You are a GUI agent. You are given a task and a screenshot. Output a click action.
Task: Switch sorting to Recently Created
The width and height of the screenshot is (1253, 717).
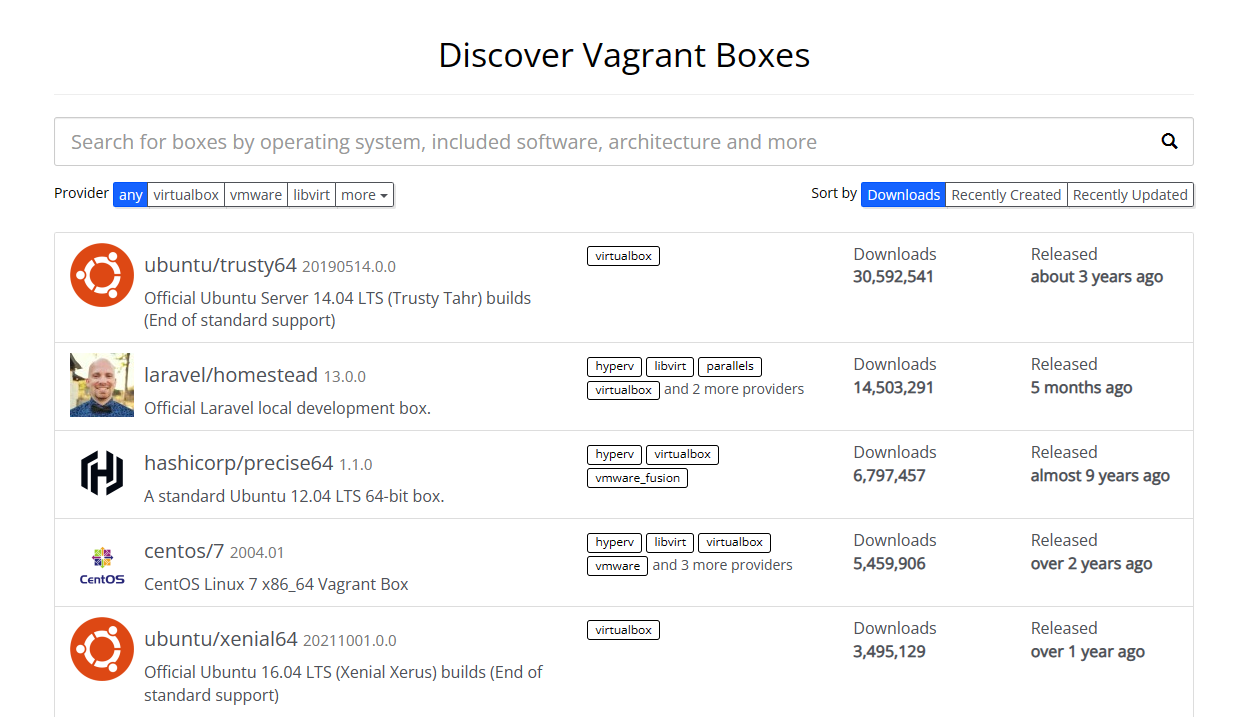coord(1006,194)
